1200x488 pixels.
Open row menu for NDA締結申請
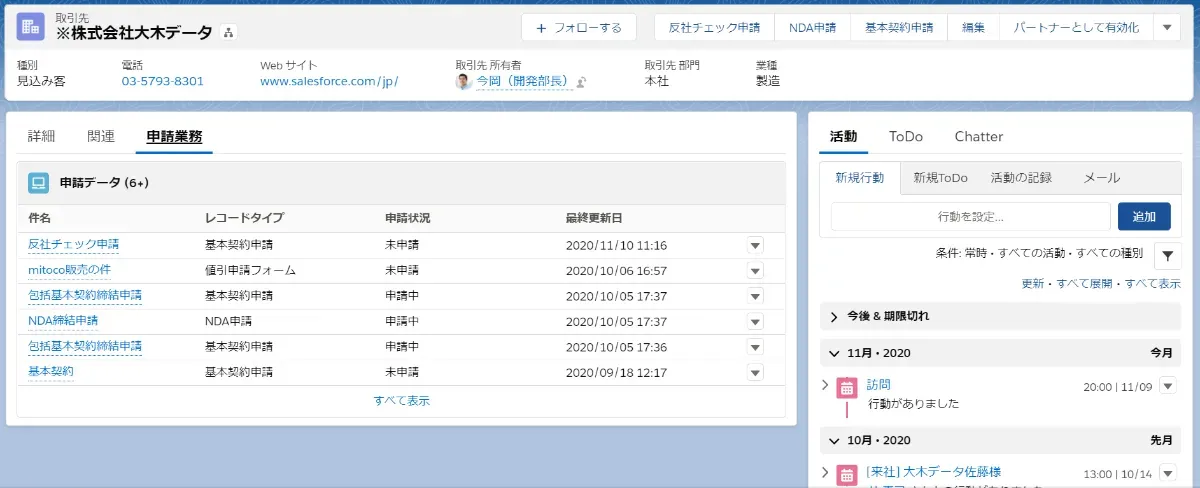tap(755, 322)
